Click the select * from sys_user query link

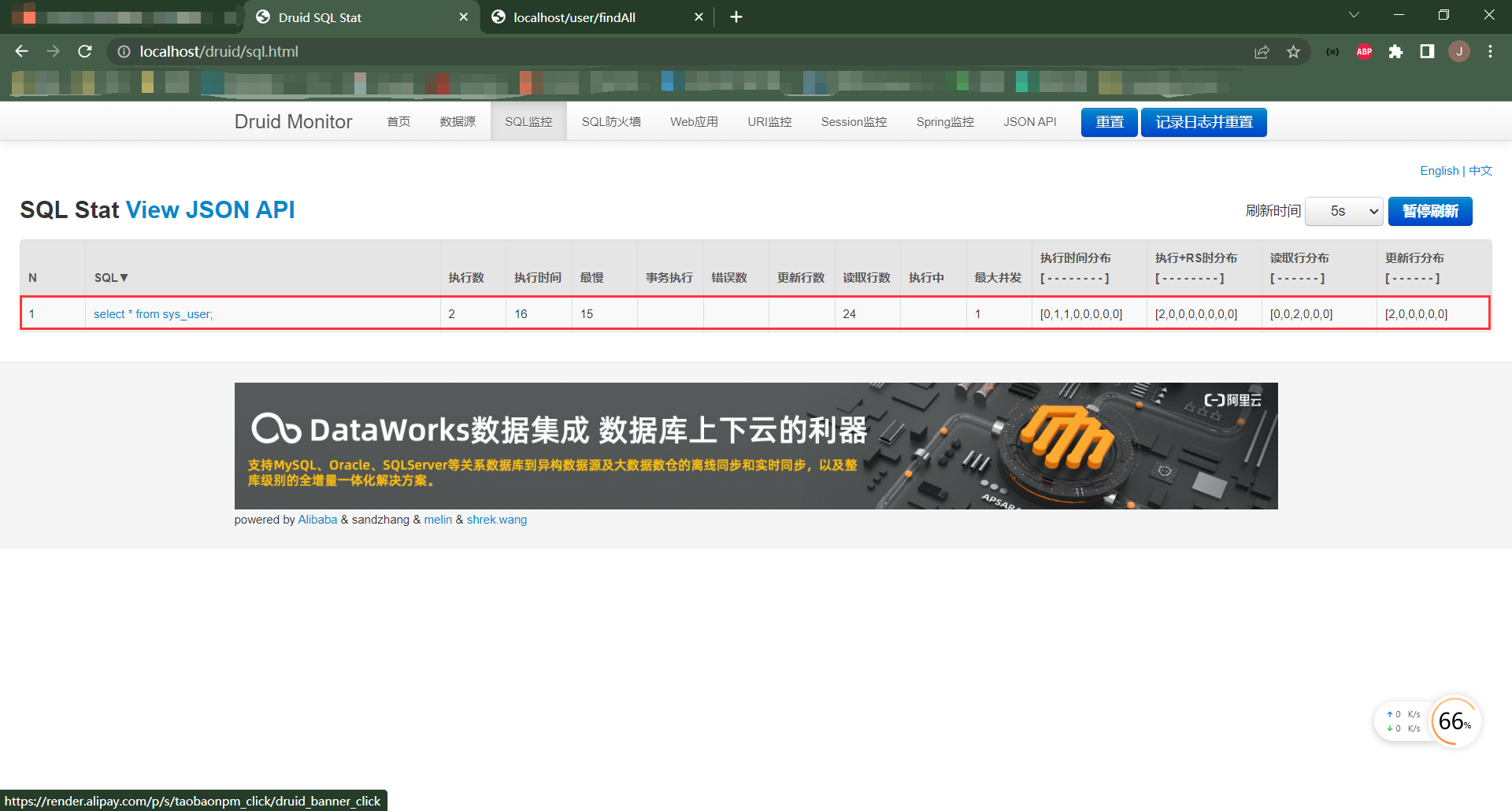(x=153, y=313)
